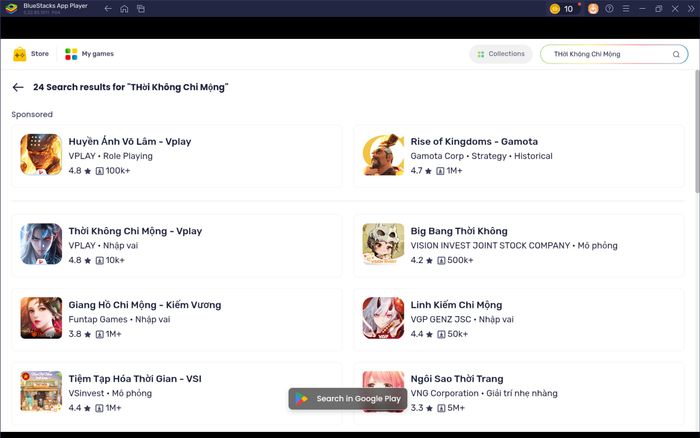Open the help question mark icon
Viewport: 700px width, 438px height.
click(x=609, y=8)
